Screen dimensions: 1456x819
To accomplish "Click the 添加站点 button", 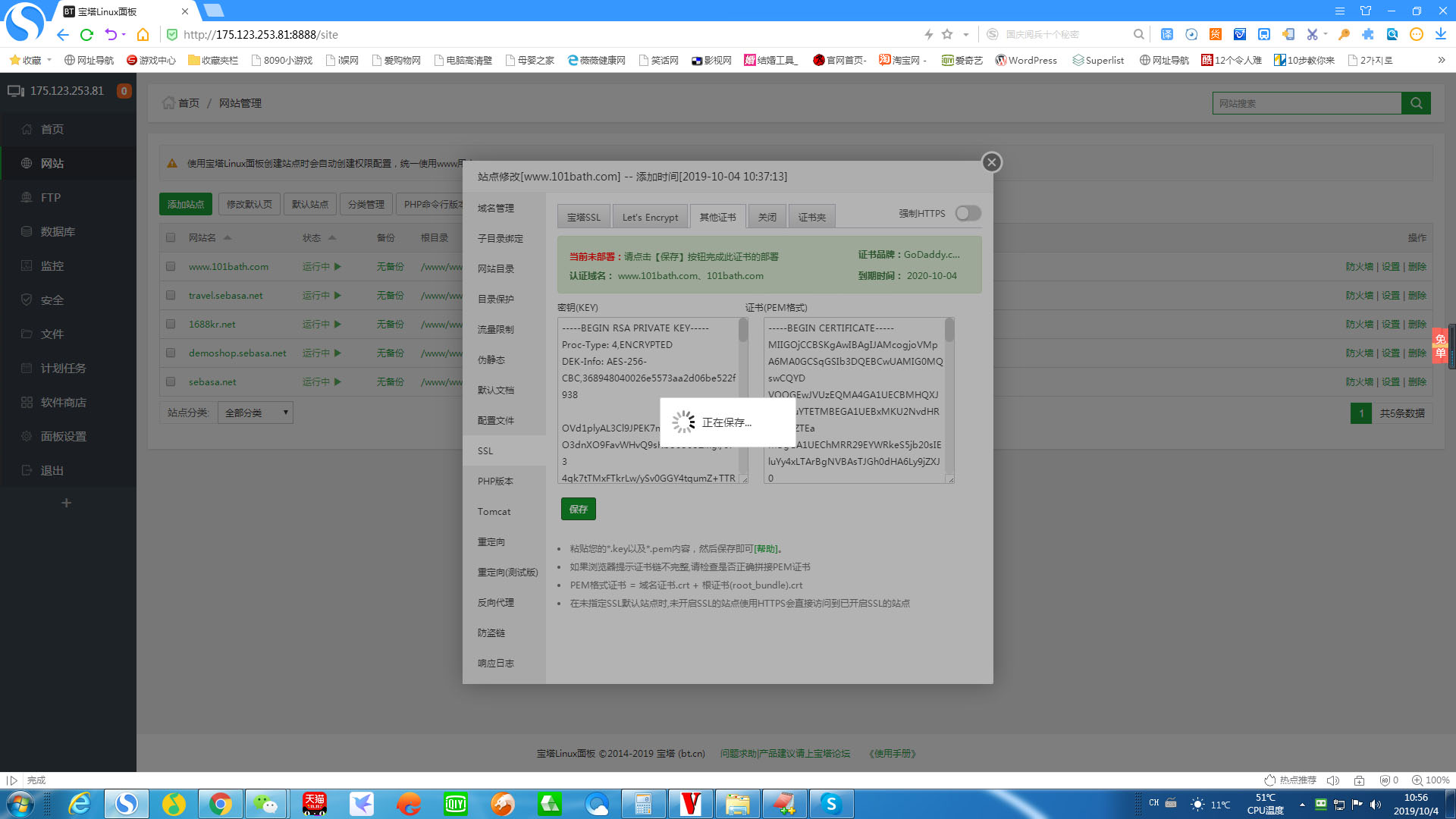I will click(x=186, y=204).
